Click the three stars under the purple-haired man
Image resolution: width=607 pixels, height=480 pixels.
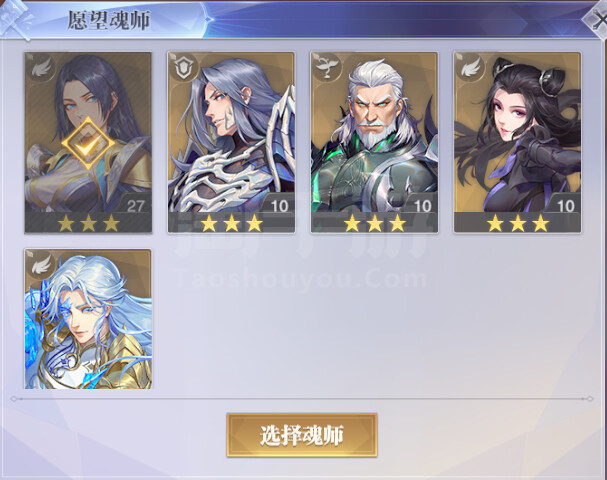click(x=231, y=223)
